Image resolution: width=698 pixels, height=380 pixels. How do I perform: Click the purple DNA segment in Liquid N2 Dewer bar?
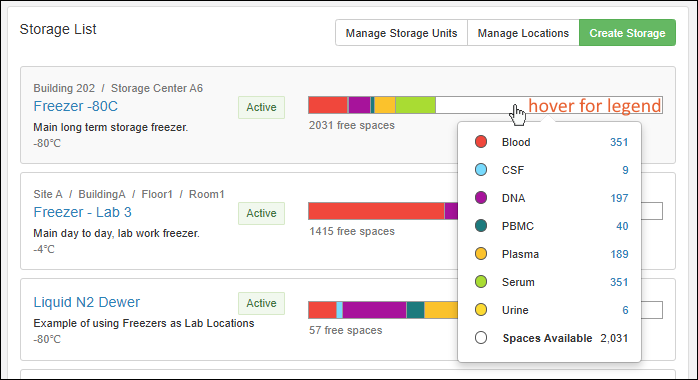point(374,310)
